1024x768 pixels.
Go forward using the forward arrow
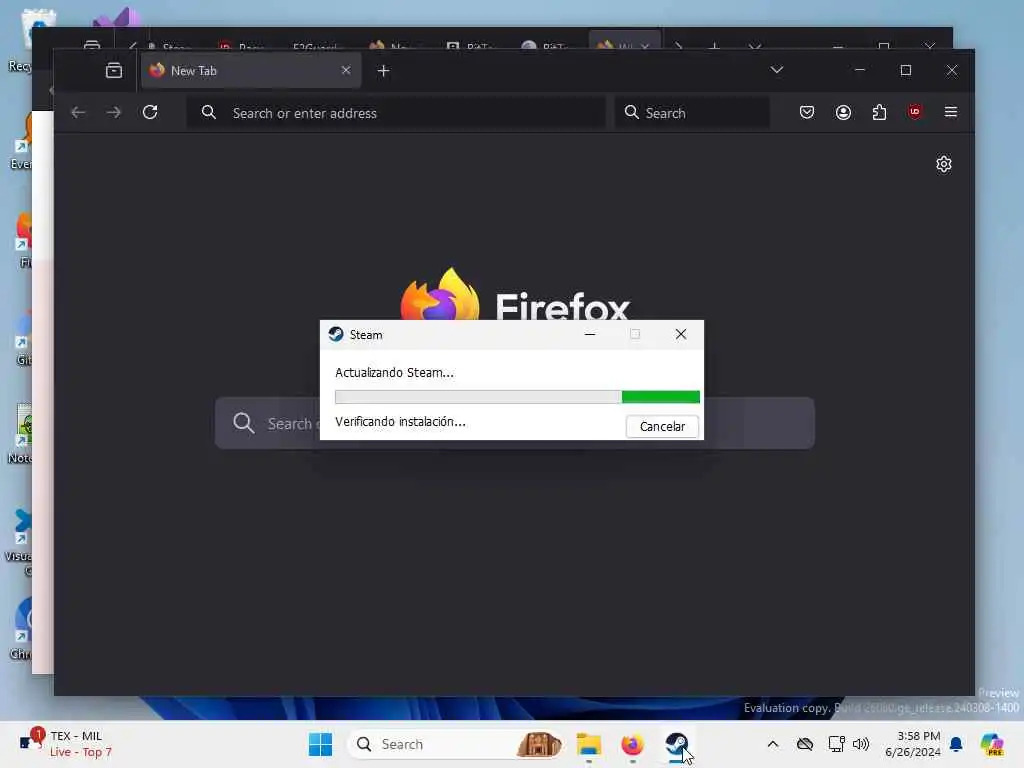tap(114, 112)
